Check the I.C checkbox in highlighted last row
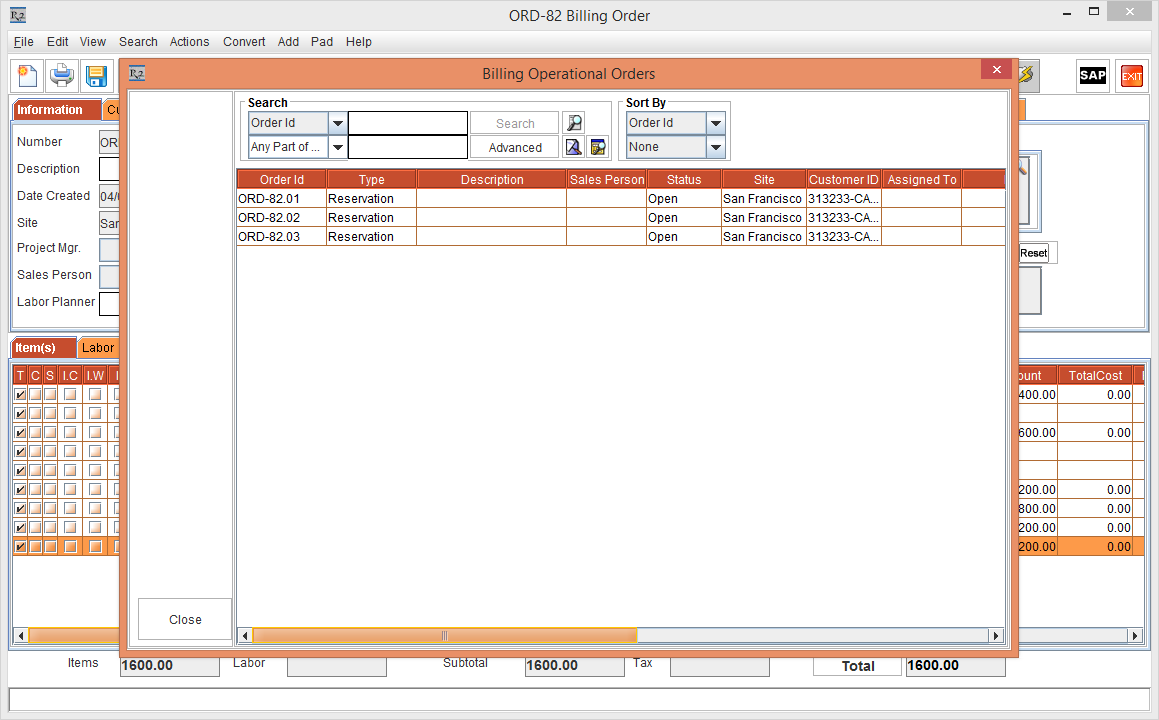The width and height of the screenshot is (1159, 720). (x=70, y=547)
